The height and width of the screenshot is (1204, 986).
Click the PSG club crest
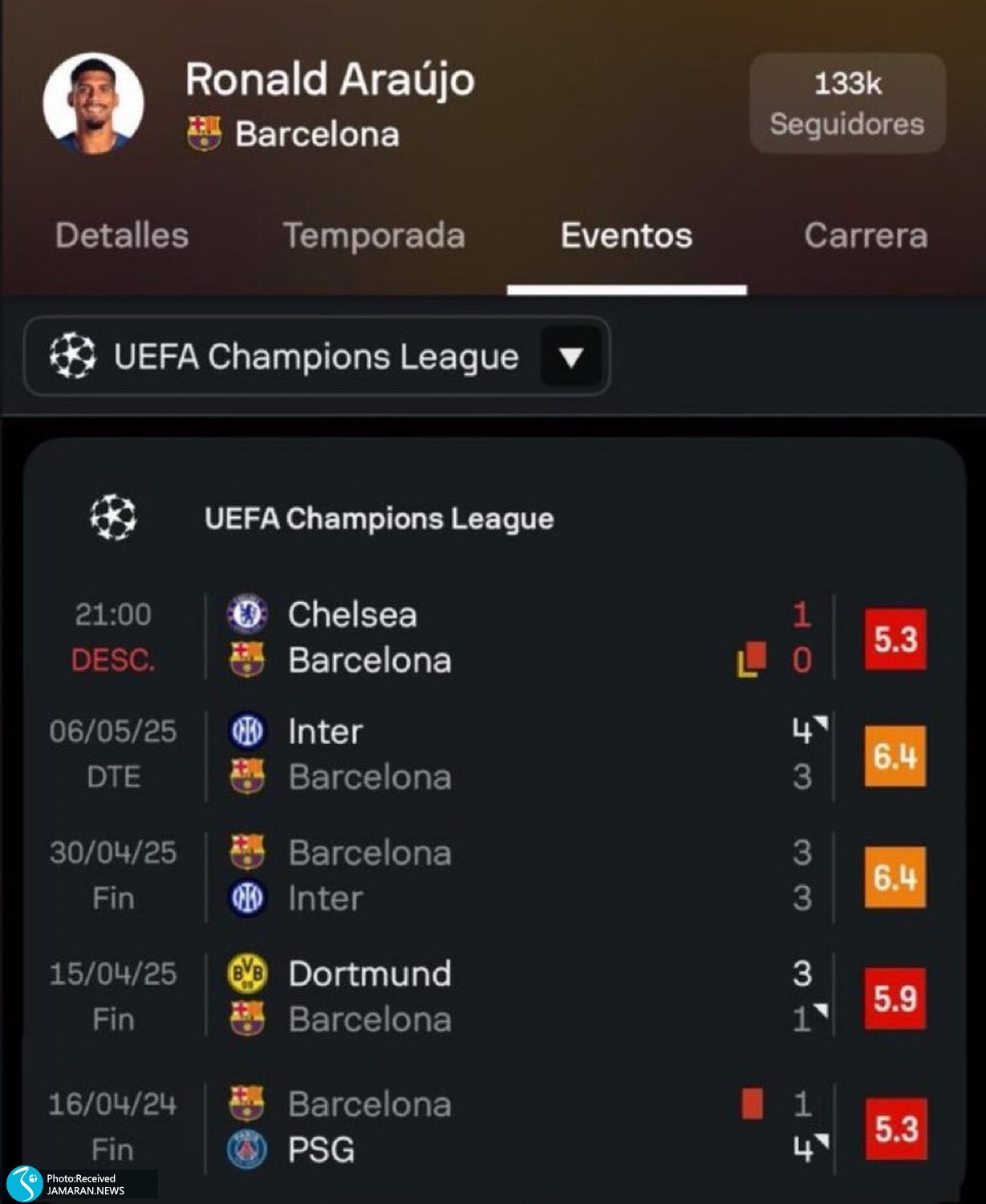point(247,1150)
